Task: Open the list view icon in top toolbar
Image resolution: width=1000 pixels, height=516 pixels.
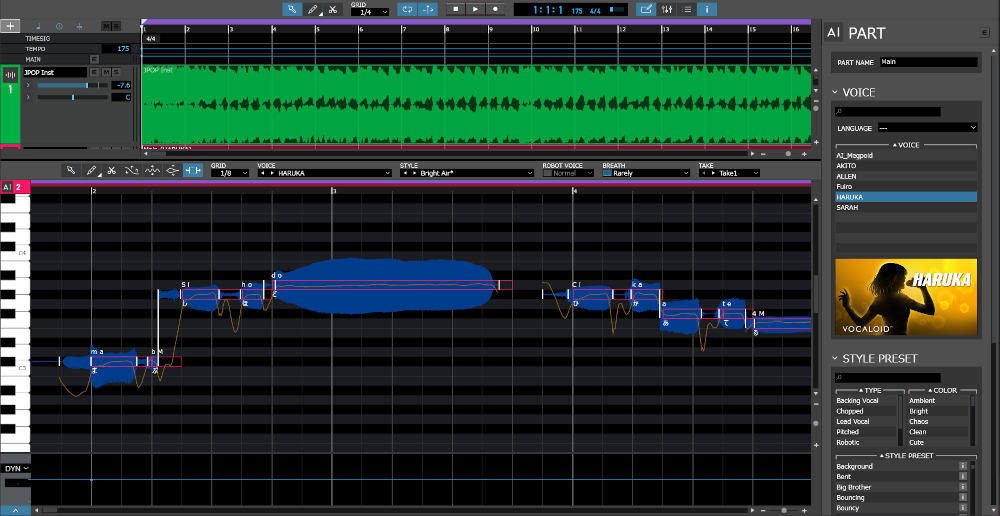Action: (686, 10)
